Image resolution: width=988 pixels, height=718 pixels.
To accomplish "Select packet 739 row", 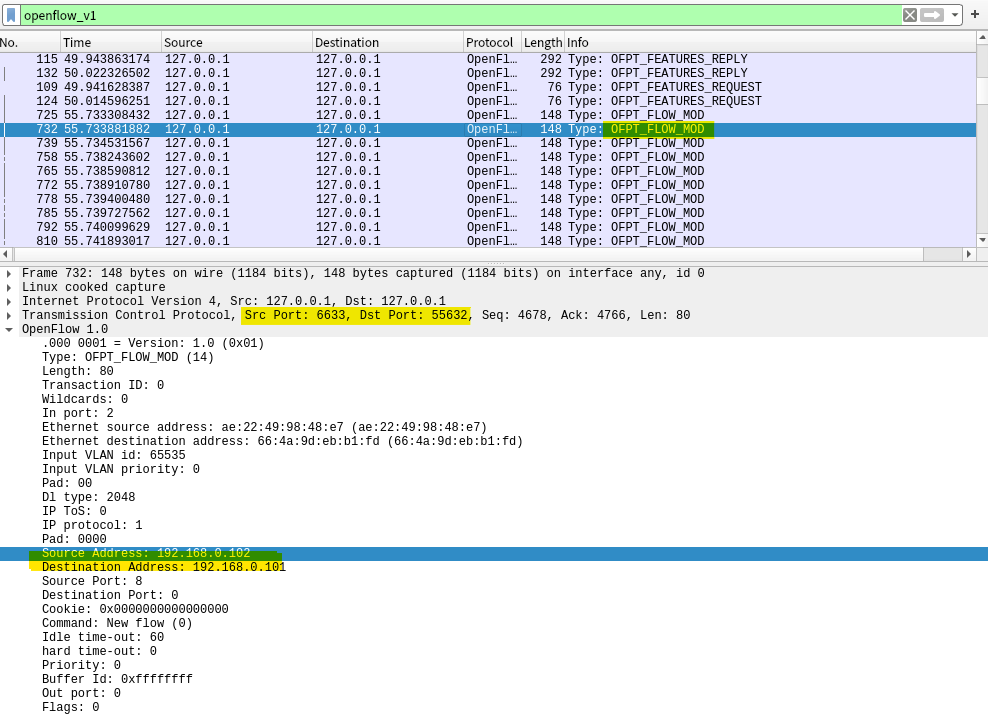I will (x=488, y=143).
